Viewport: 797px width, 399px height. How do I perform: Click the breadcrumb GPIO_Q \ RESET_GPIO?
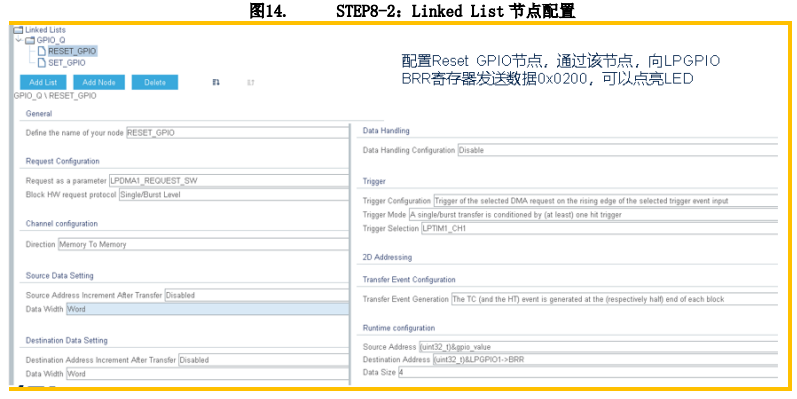tap(55, 96)
